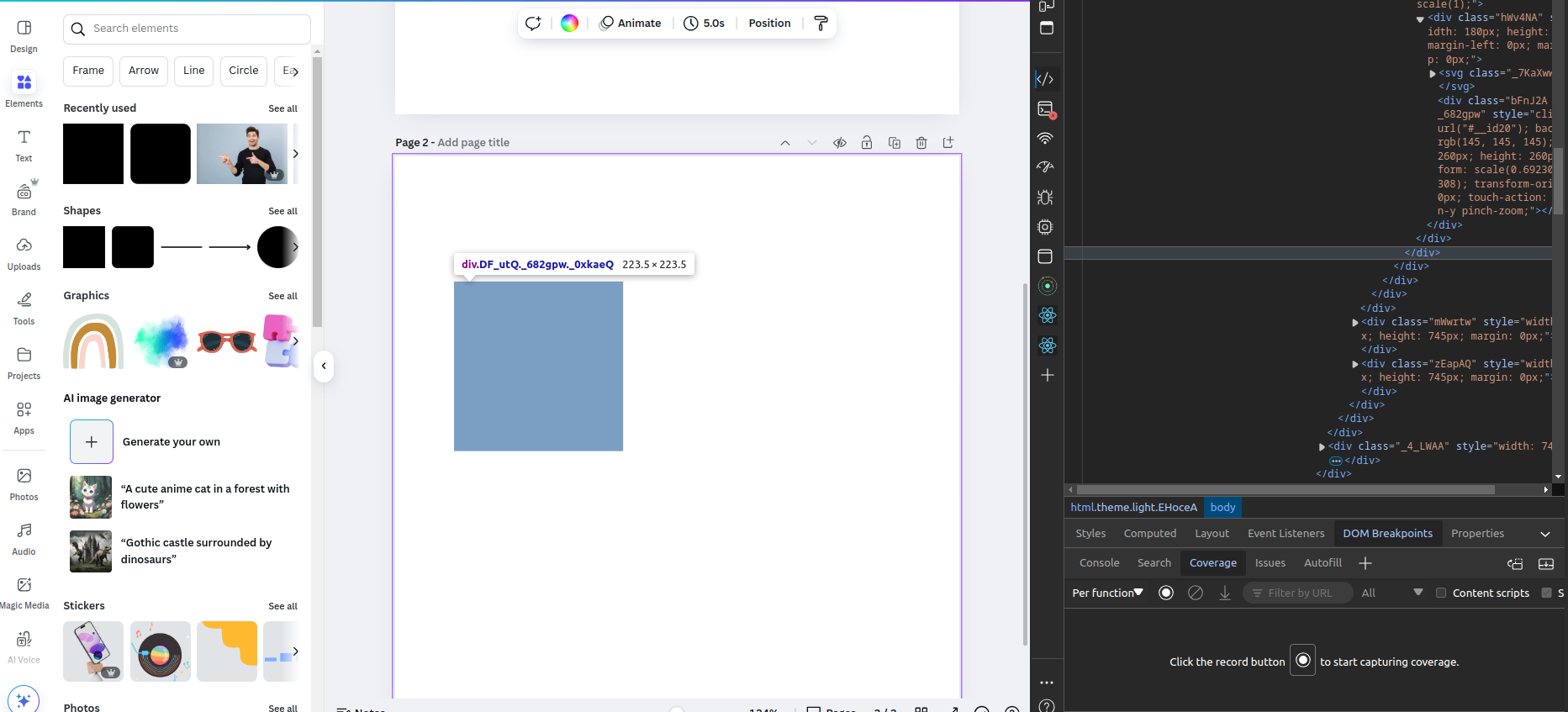Expand the div class zEapAQ node

pos(1355,364)
